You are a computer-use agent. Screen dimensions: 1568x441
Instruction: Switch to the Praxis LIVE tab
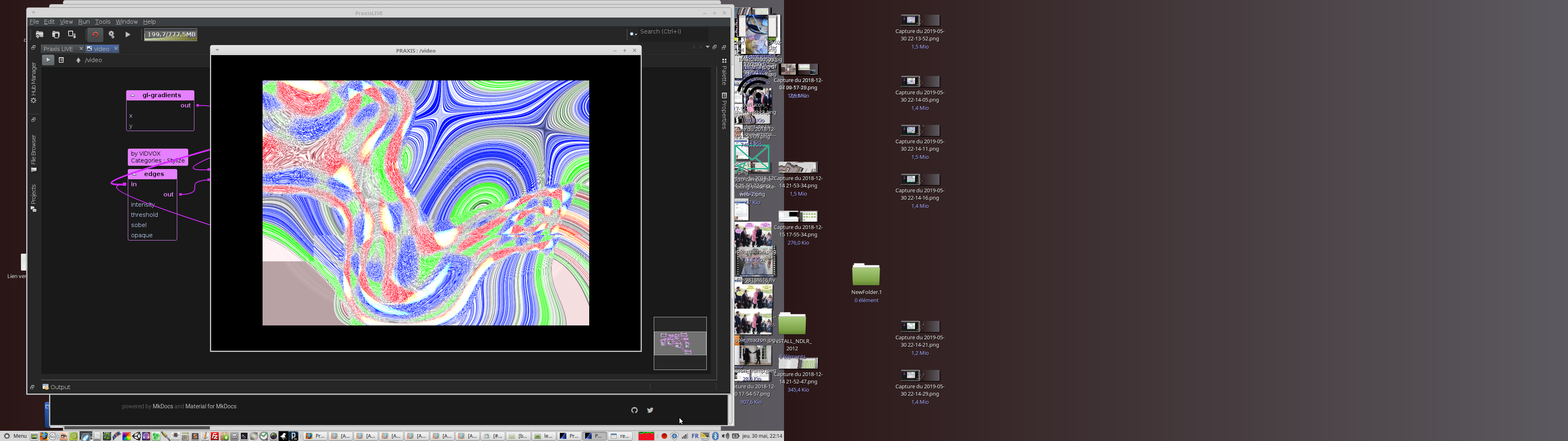[58, 49]
